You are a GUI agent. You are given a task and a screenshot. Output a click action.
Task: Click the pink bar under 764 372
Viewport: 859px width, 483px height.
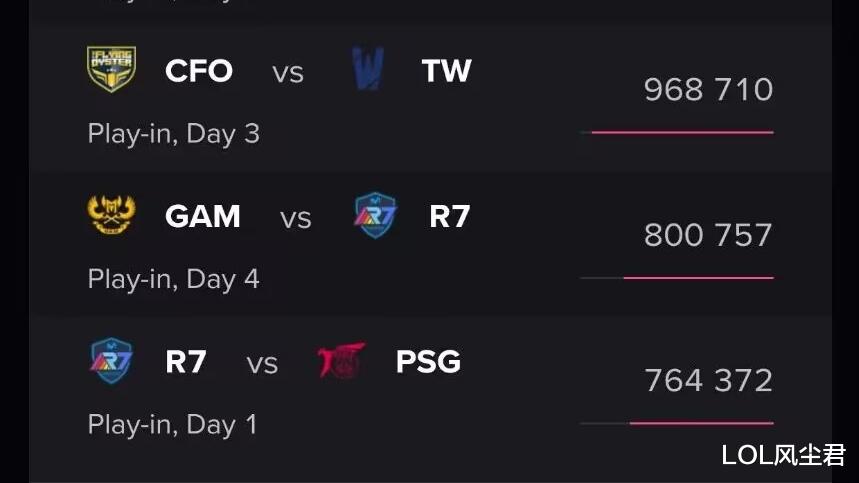tap(702, 423)
